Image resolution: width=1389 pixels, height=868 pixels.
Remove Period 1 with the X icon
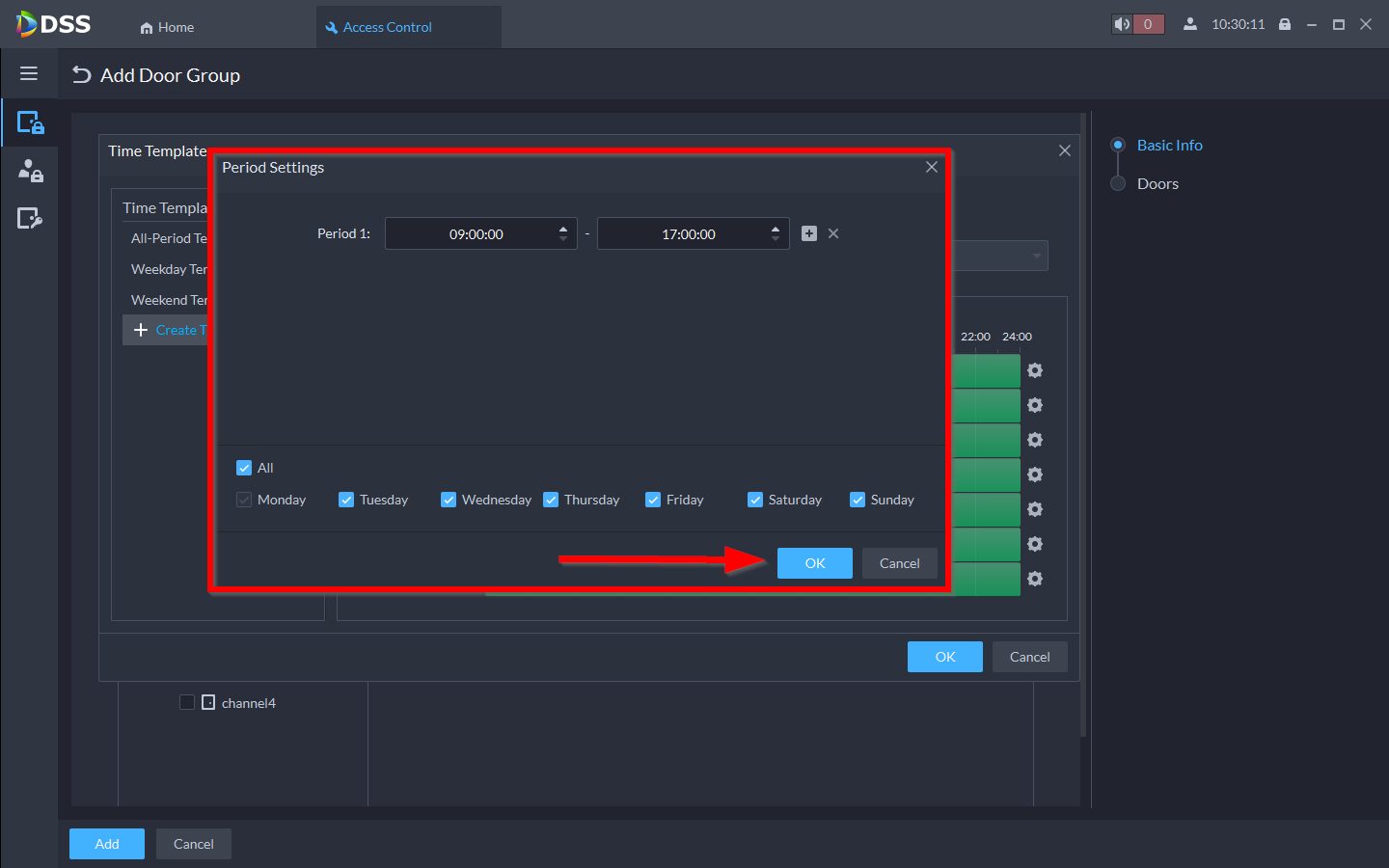833,233
